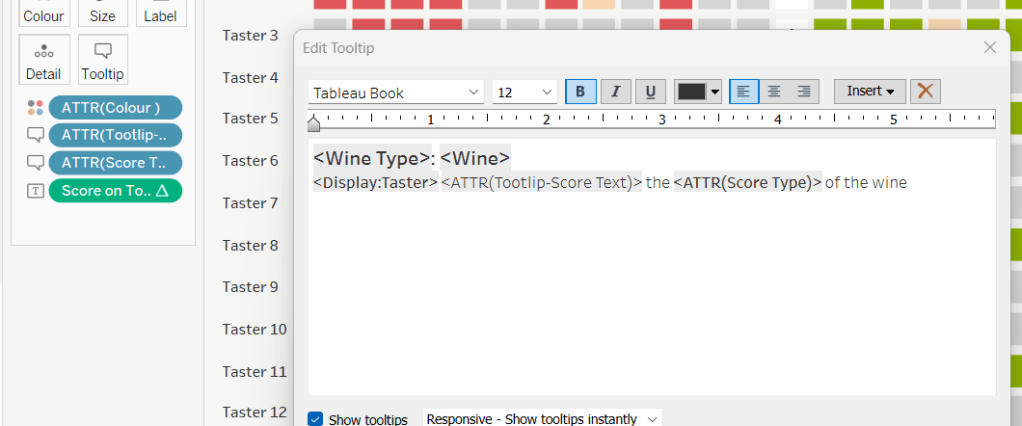Image resolution: width=1022 pixels, height=426 pixels.
Task: Align tooltip text left
Action: pos(742,92)
